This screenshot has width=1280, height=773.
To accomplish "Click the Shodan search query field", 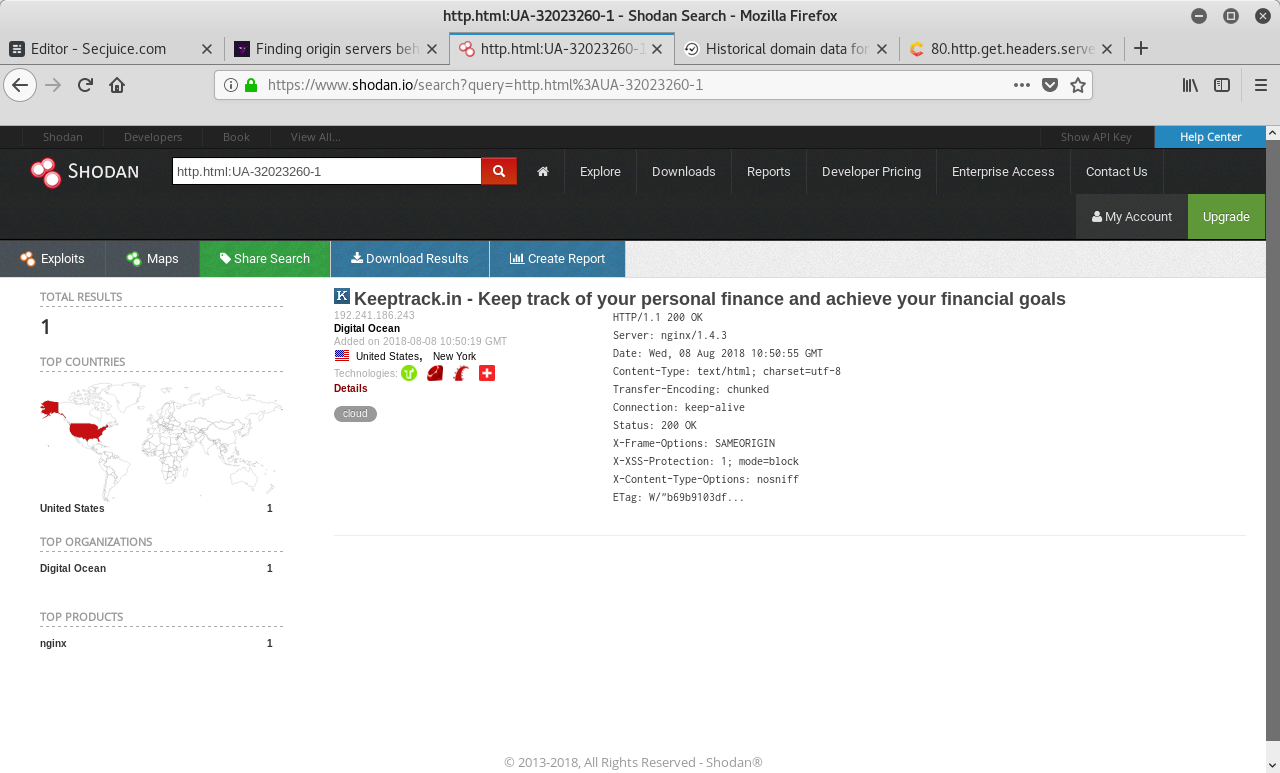I will [x=326, y=171].
